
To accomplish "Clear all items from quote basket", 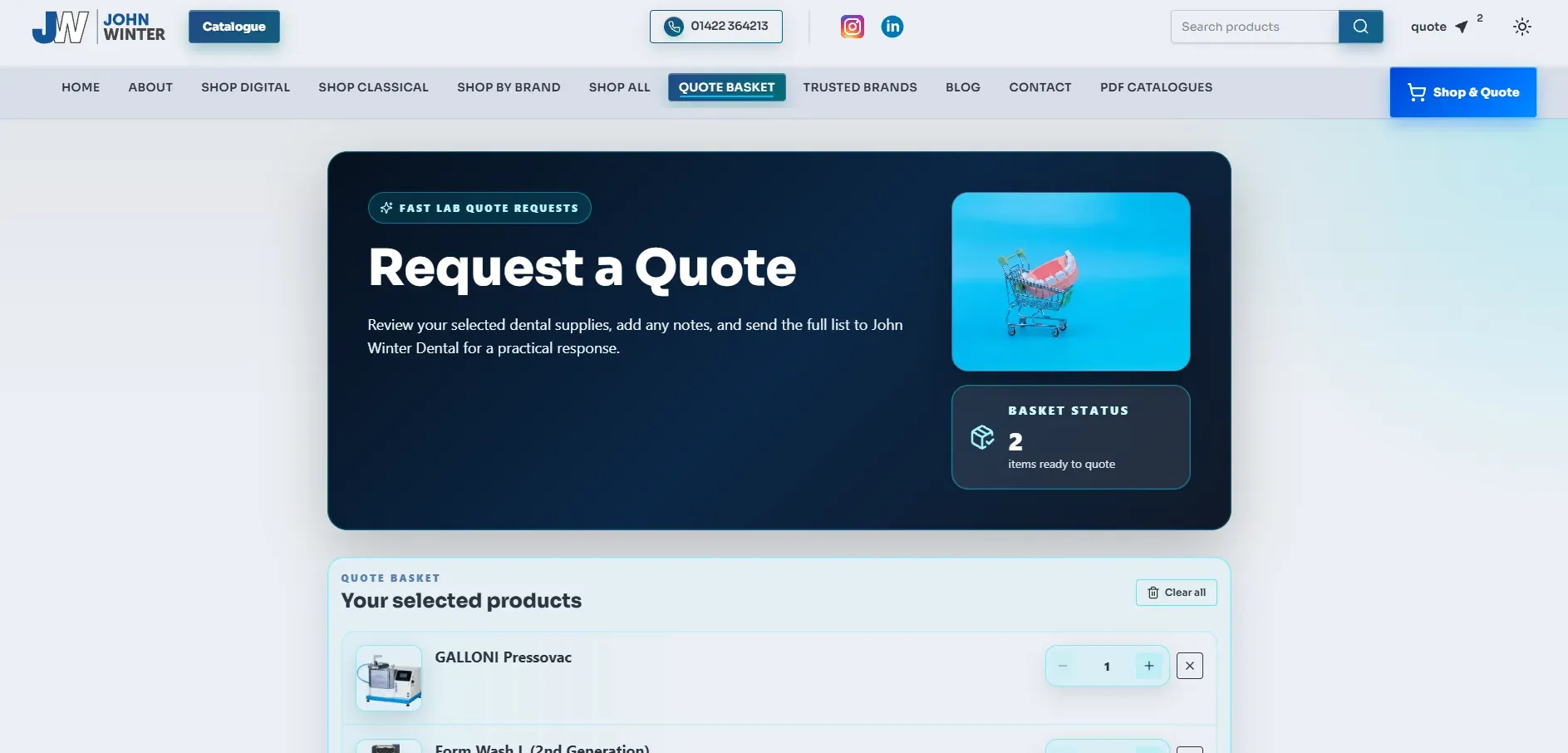I will coord(1176,593).
